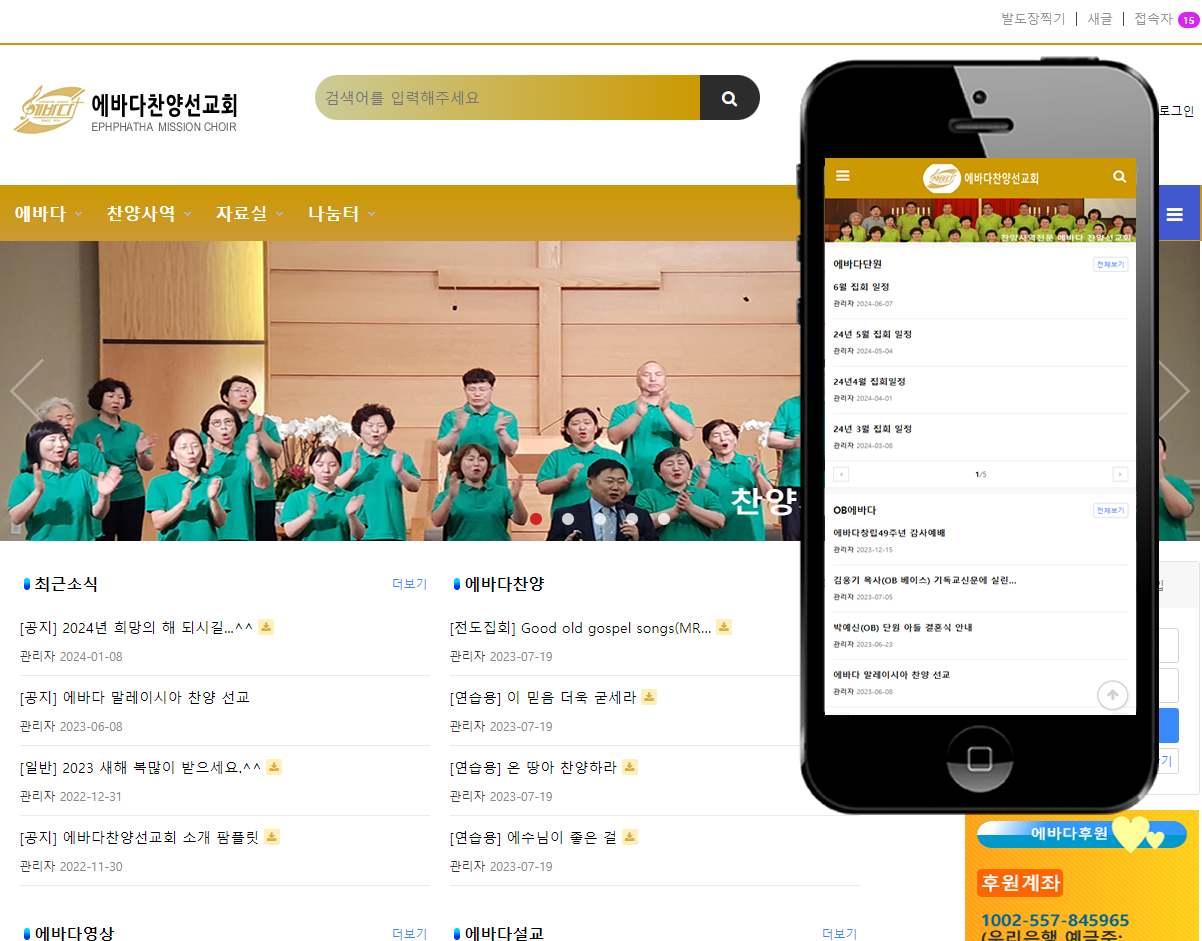Click the 새글 link in top bar
The height and width of the screenshot is (941, 1202).
[x=1100, y=19]
